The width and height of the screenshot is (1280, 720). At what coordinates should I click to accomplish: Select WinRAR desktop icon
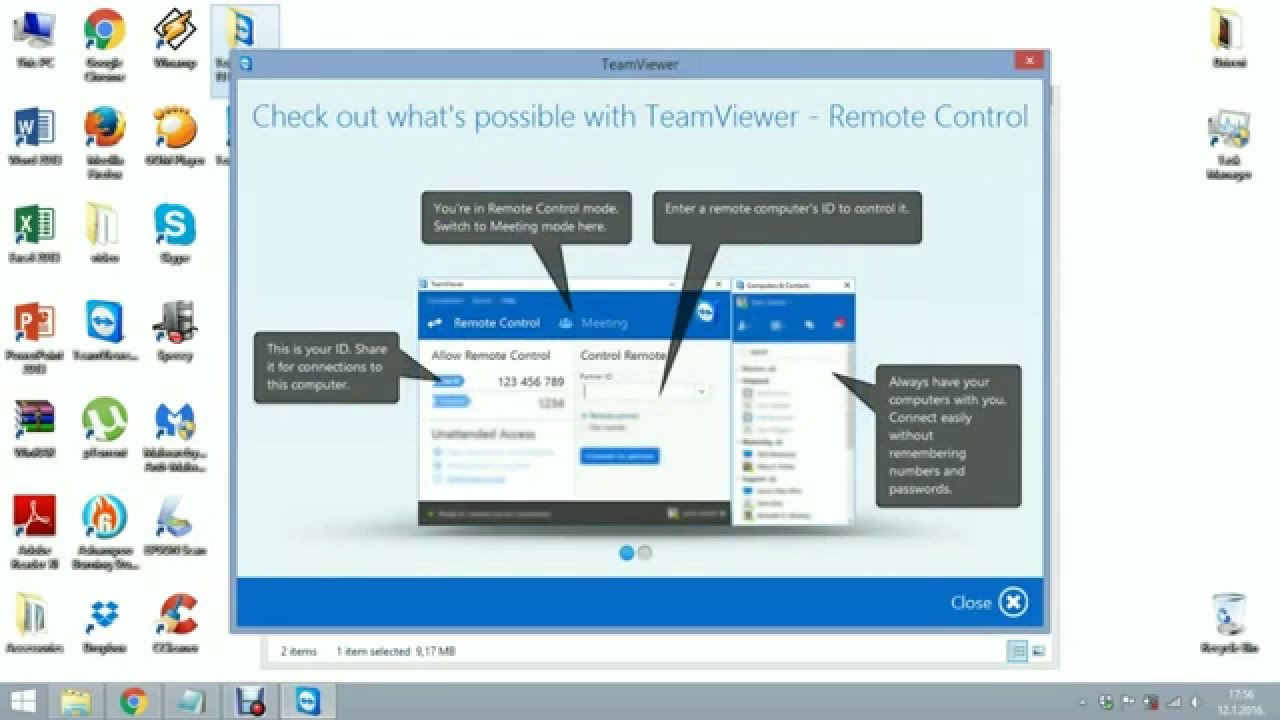click(34, 430)
